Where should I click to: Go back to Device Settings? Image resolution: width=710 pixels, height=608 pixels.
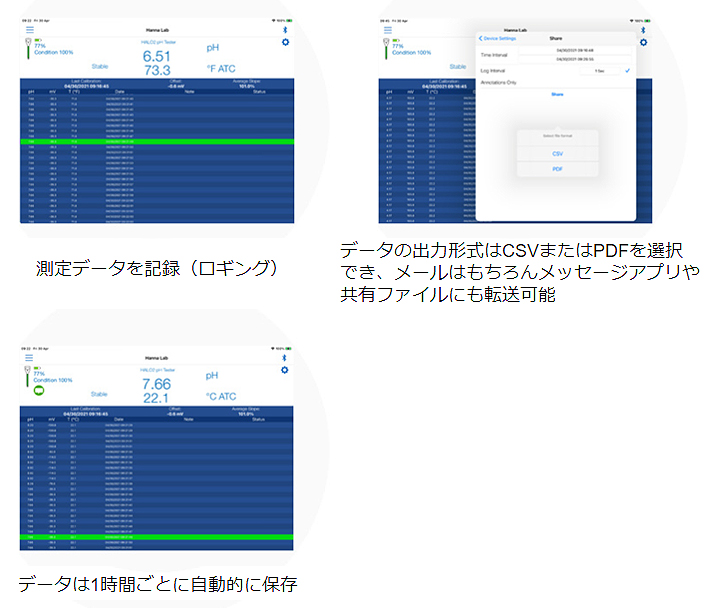tap(498, 38)
